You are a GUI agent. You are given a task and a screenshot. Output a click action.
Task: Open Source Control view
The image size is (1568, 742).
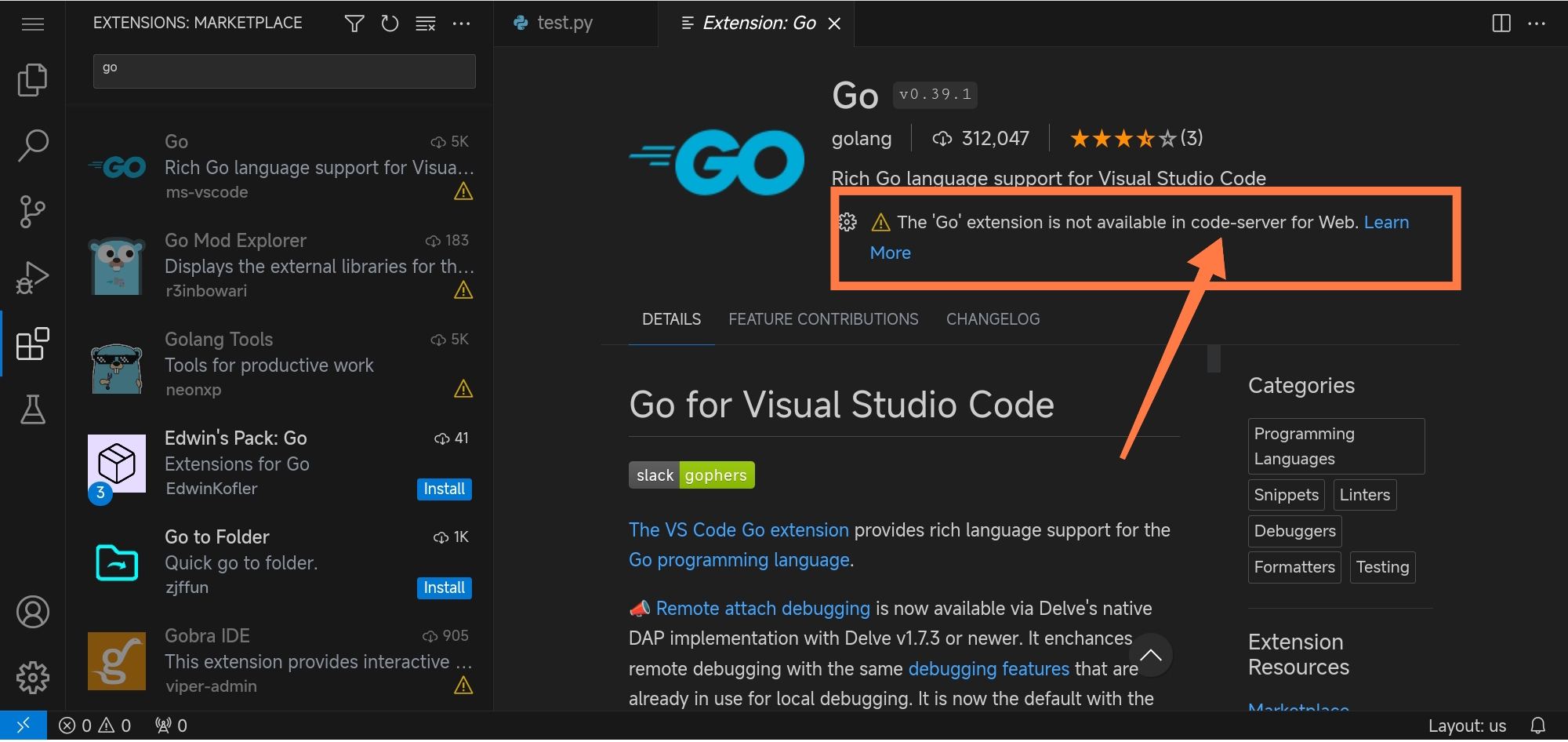tap(32, 211)
